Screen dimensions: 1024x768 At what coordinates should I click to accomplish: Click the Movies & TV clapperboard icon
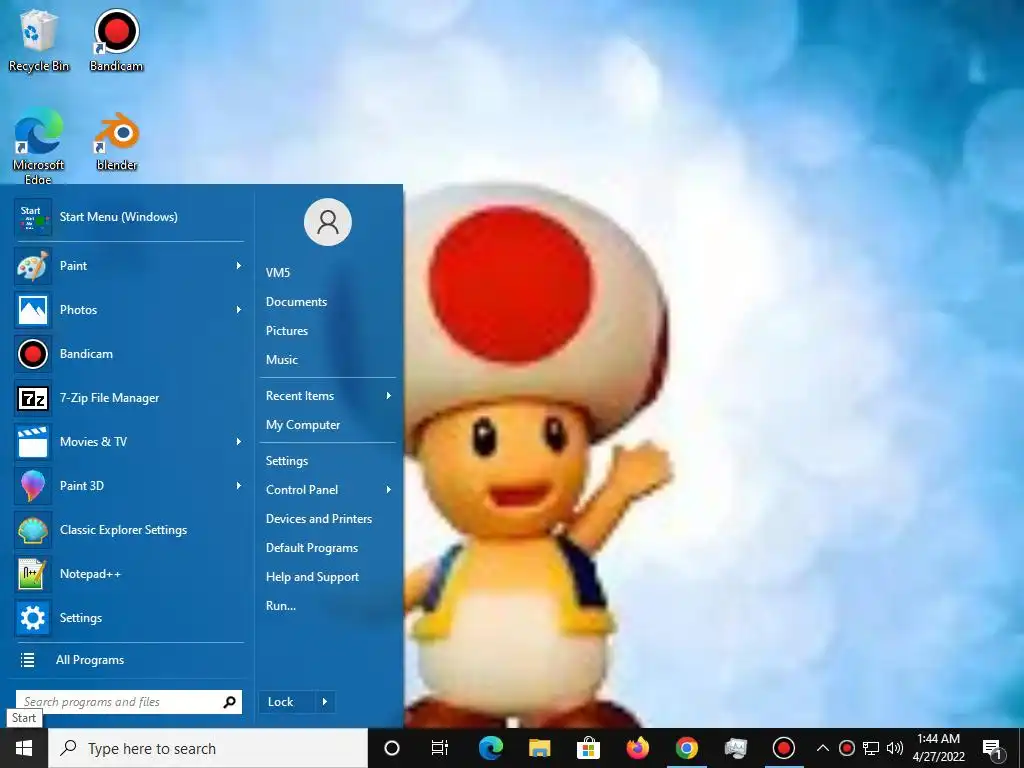(x=33, y=442)
